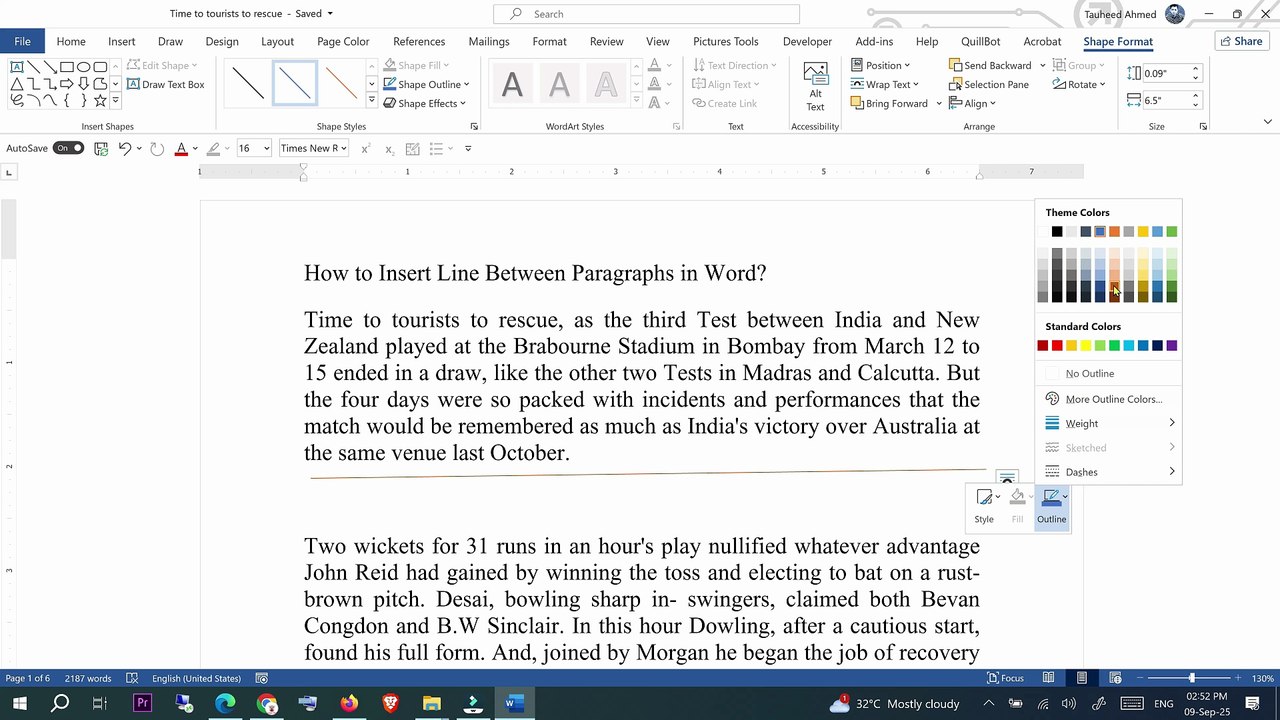The height and width of the screenshot is (720, 1280).
Task: Expand the Shape Styles gallery More arrow
Action: point(372,101)
